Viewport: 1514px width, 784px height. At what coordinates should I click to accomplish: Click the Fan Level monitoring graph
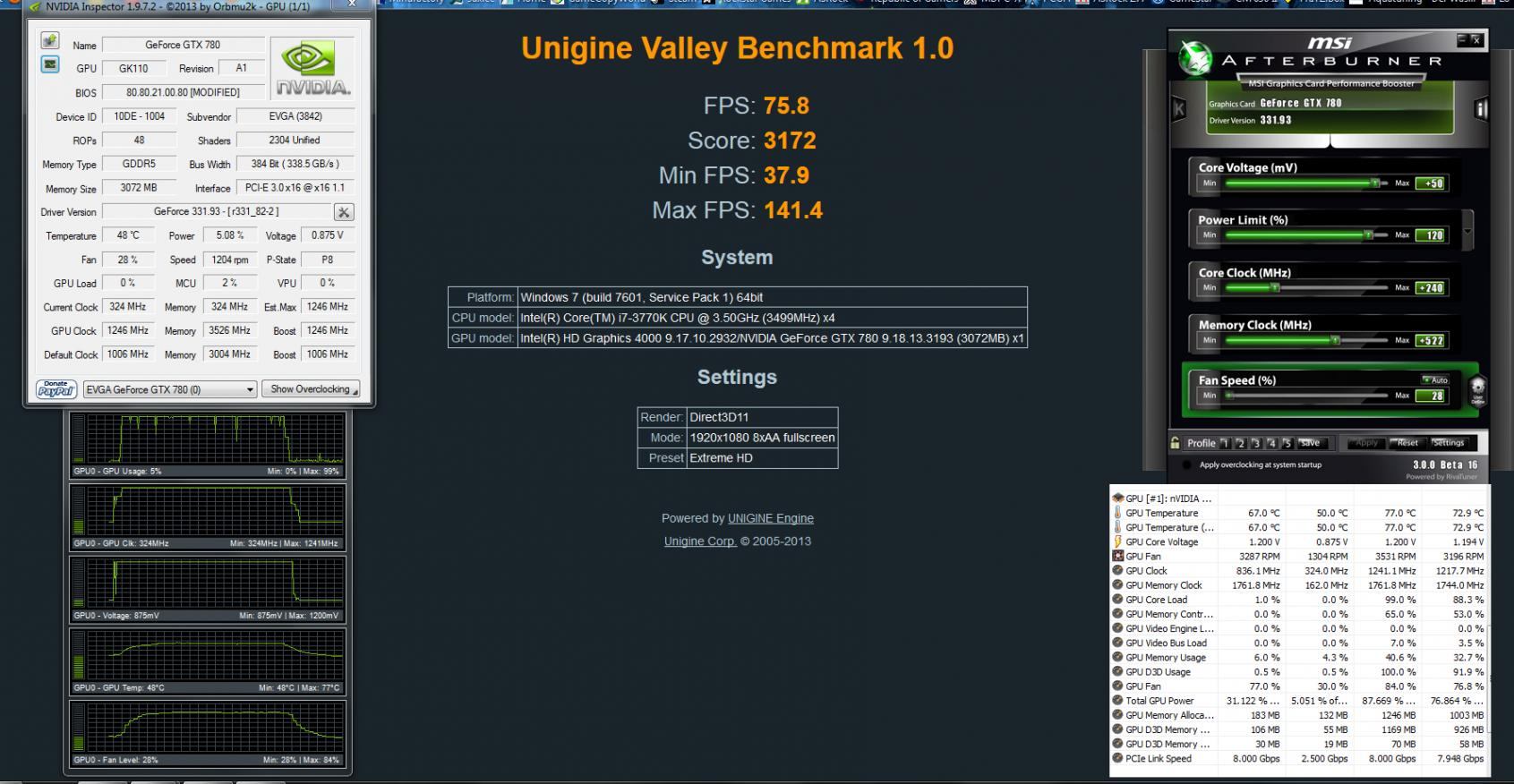208,733
